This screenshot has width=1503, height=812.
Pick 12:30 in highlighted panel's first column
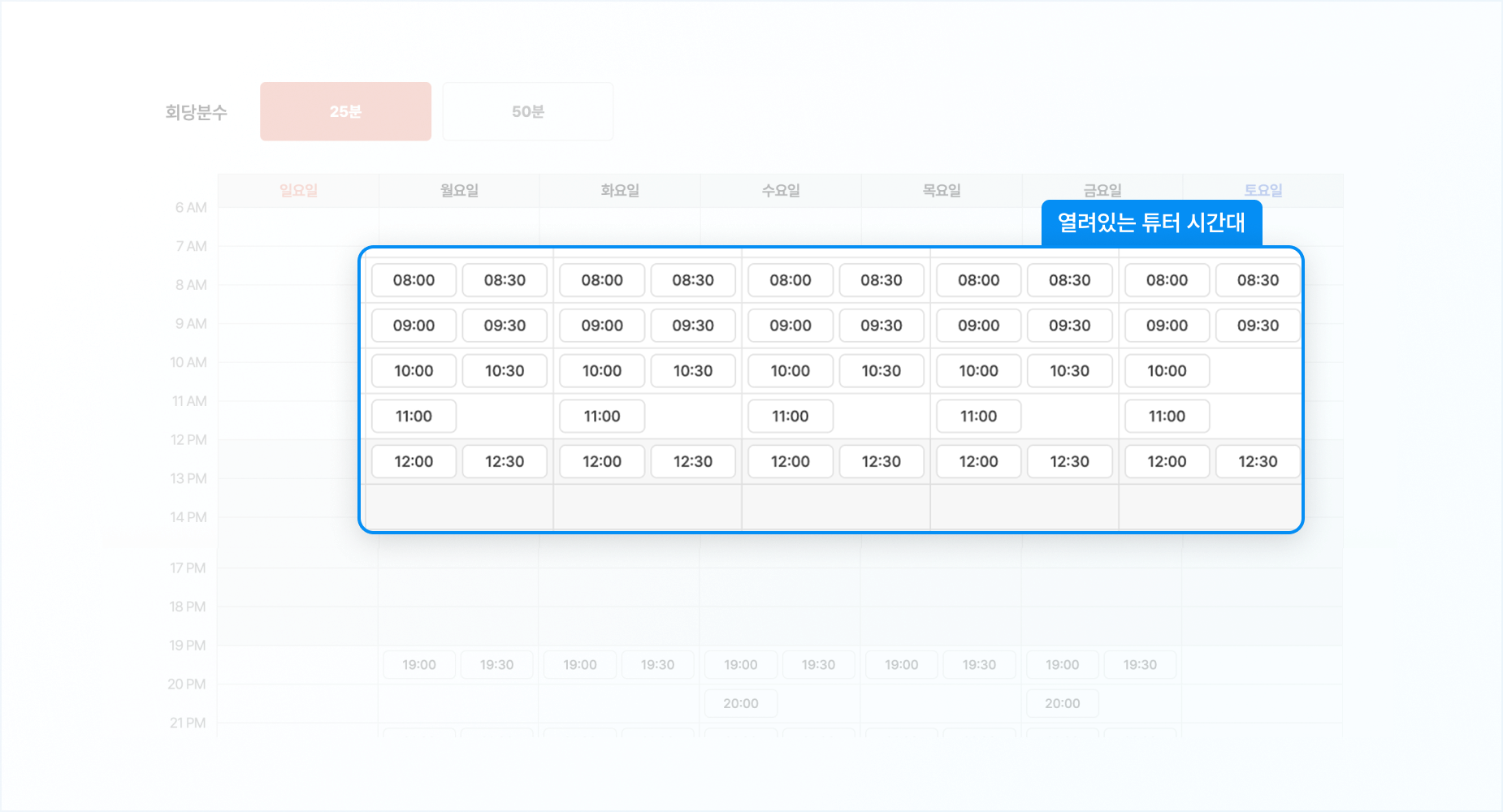coord(505,462)
